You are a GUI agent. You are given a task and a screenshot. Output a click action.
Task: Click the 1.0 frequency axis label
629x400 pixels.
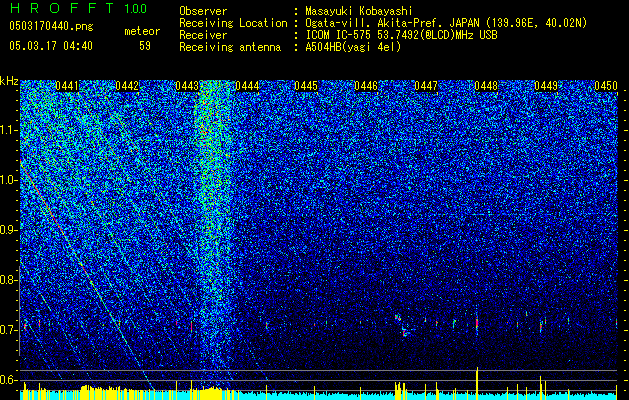pos(9,180)
